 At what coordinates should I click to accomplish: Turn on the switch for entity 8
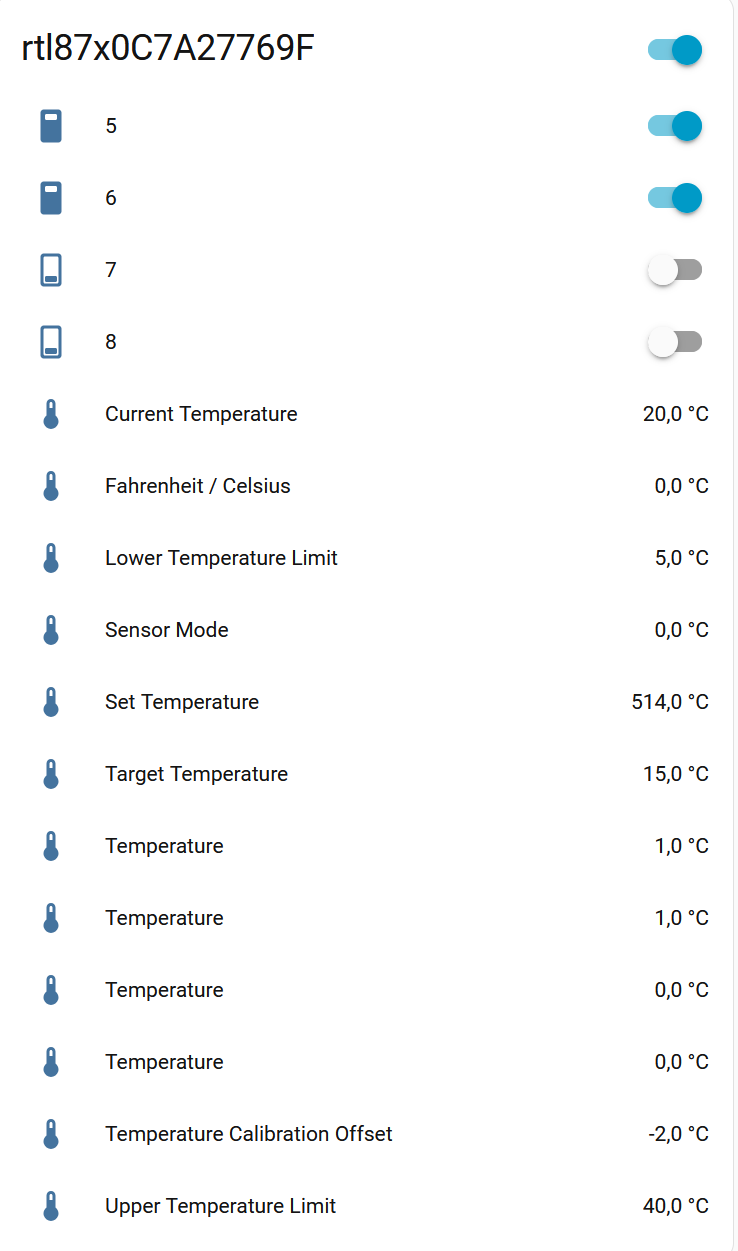[675, 342]
